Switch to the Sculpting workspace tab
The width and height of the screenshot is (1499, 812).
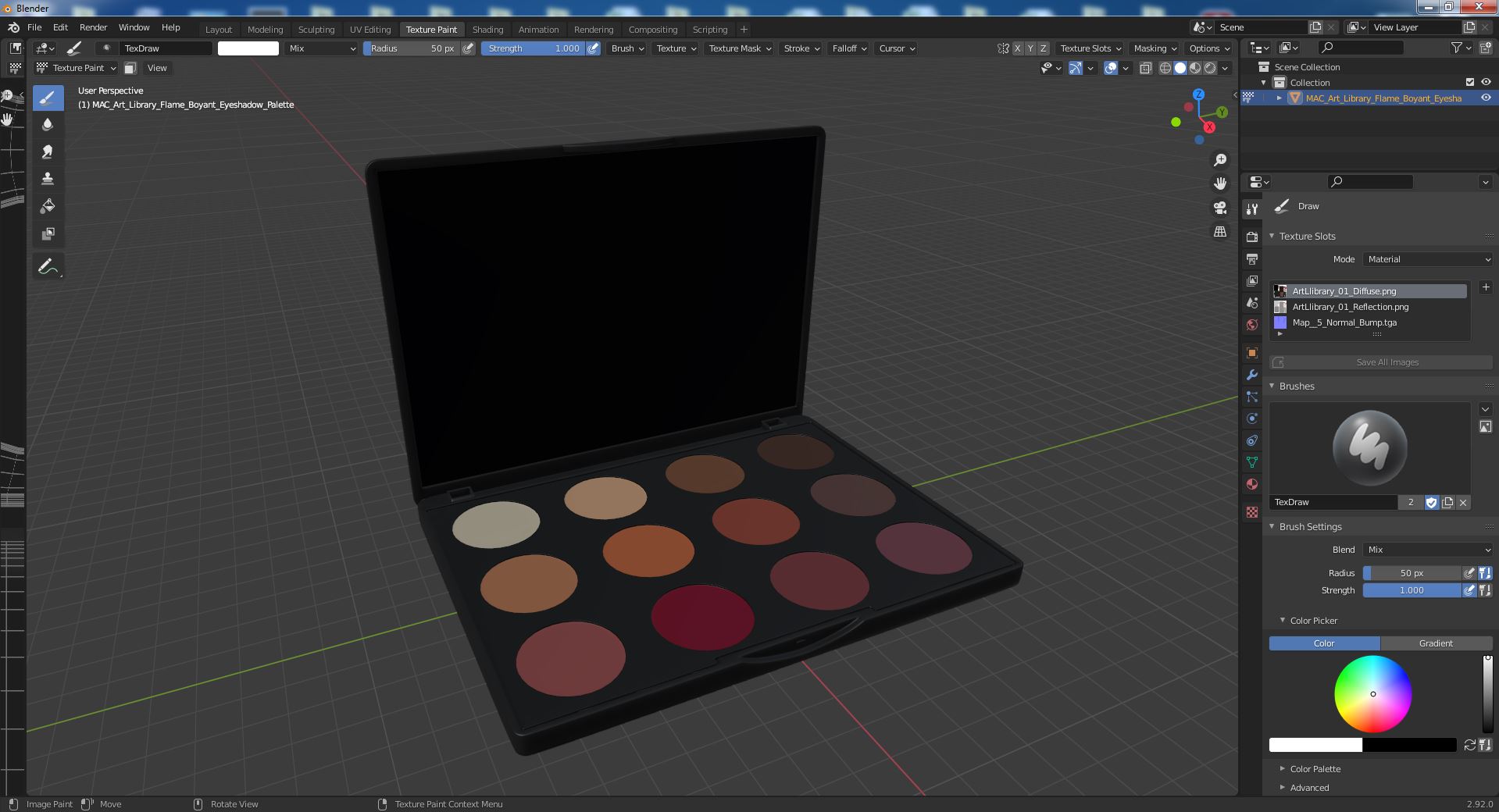pos(316,30)
